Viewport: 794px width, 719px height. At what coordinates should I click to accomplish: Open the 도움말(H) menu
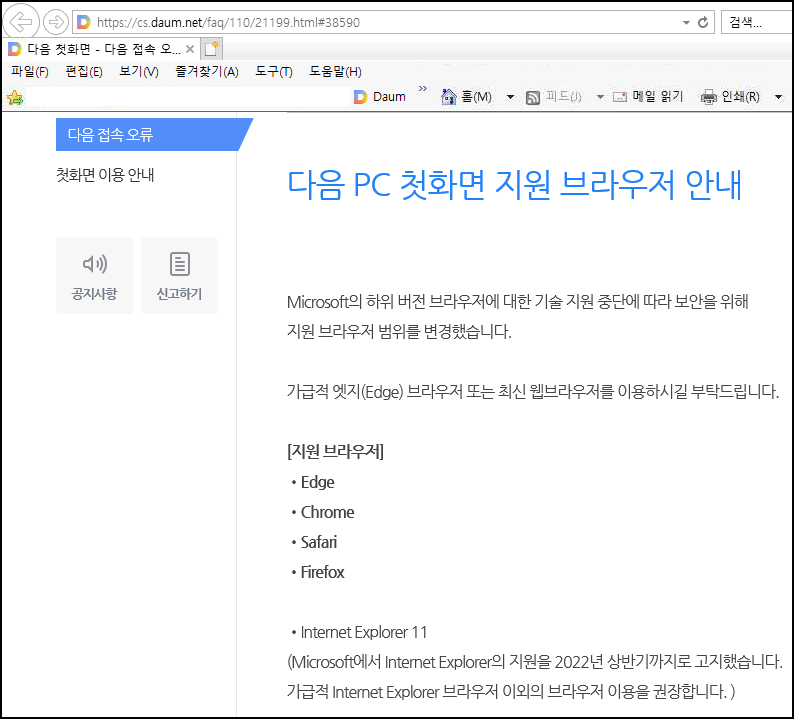(x=335, y=71)
